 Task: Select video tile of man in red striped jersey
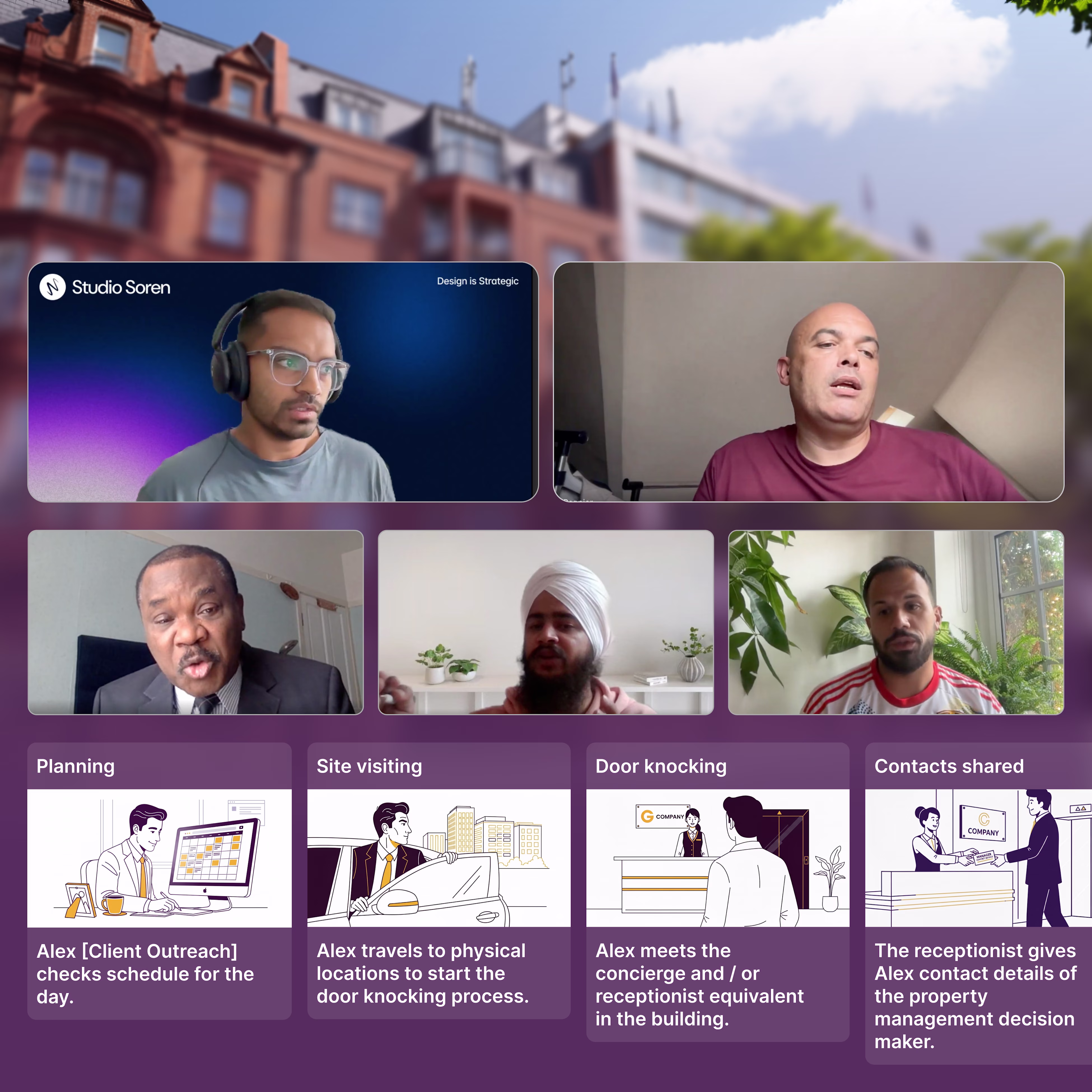(896, 622)
